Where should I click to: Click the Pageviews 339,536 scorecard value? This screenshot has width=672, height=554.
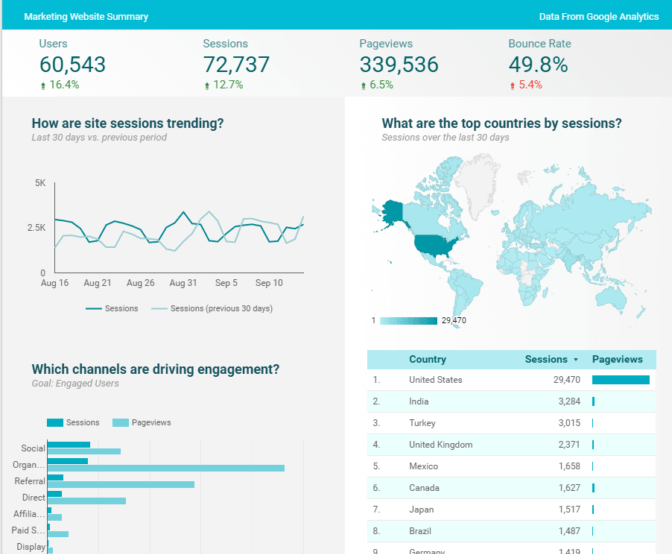click(399, 65)
